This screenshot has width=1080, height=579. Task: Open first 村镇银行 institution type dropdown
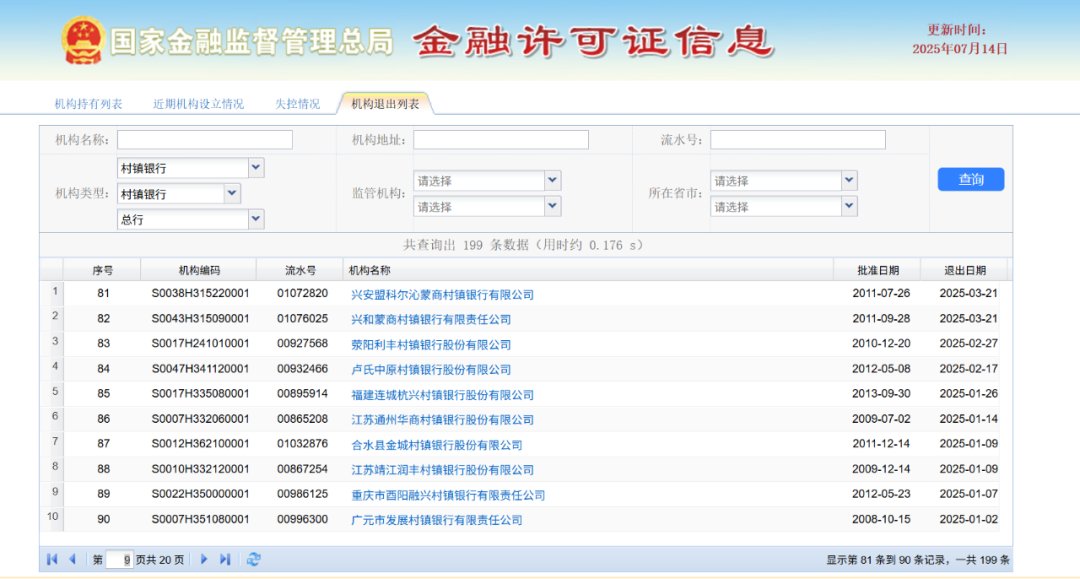256,167
